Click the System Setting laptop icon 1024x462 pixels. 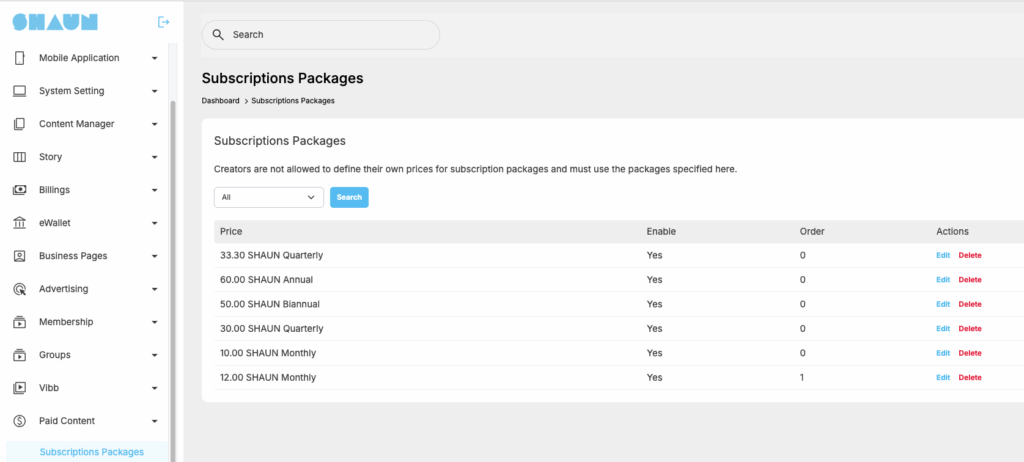[x=20, y=91]
